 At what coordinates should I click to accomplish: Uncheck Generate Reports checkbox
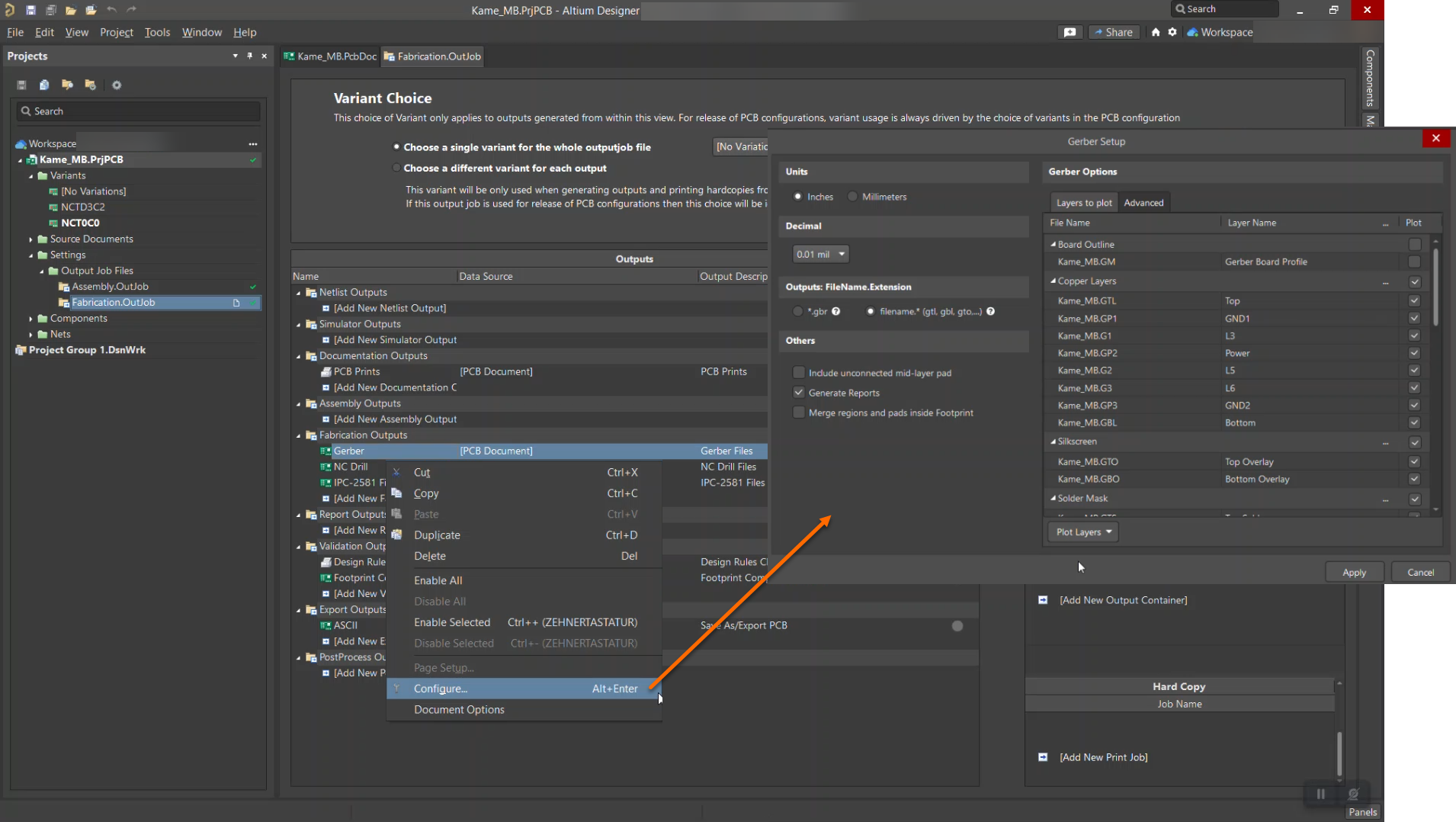(x=799, y=393)
